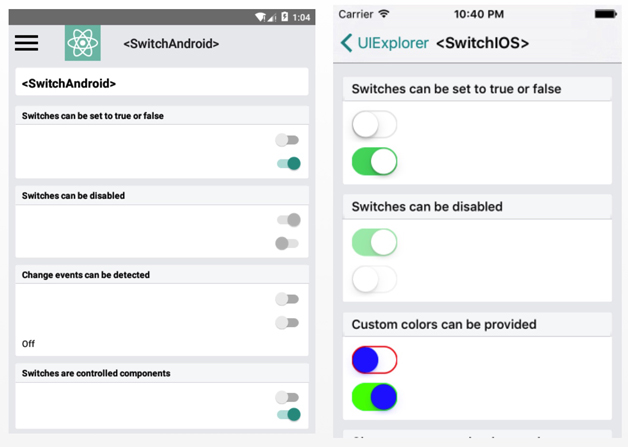The image size is (628, 447).
Task: Tap the React logo icon
Action: 83,43
